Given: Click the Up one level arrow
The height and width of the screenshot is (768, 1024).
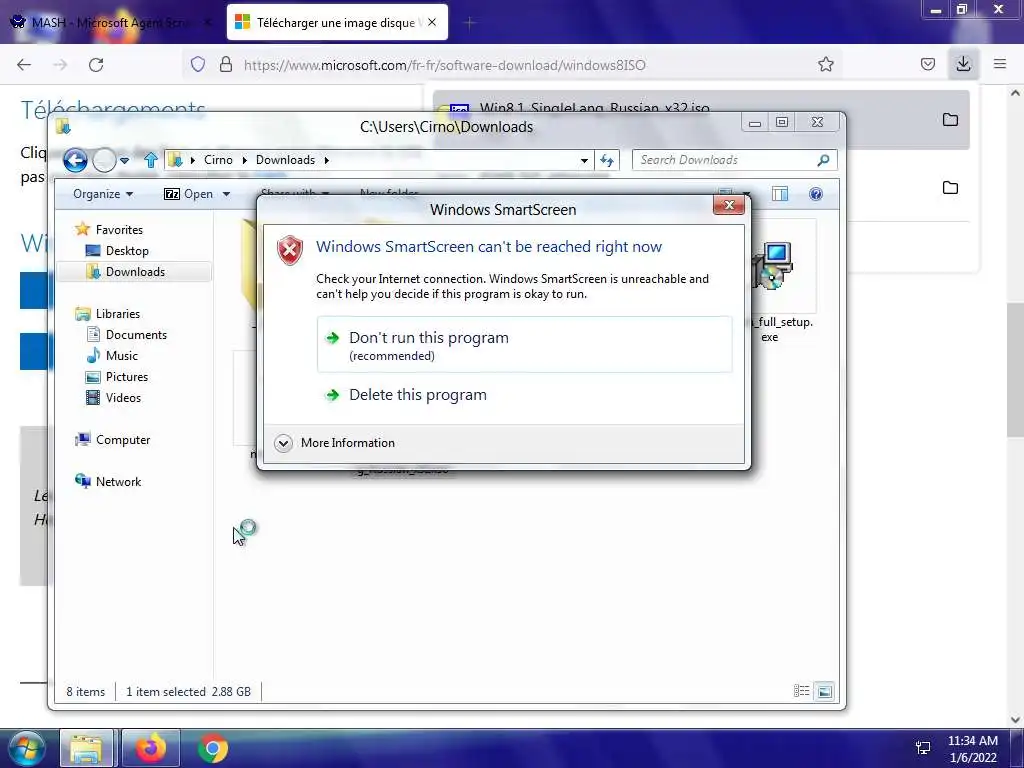Looking at the screenshot, I should (x=151, y=160).
